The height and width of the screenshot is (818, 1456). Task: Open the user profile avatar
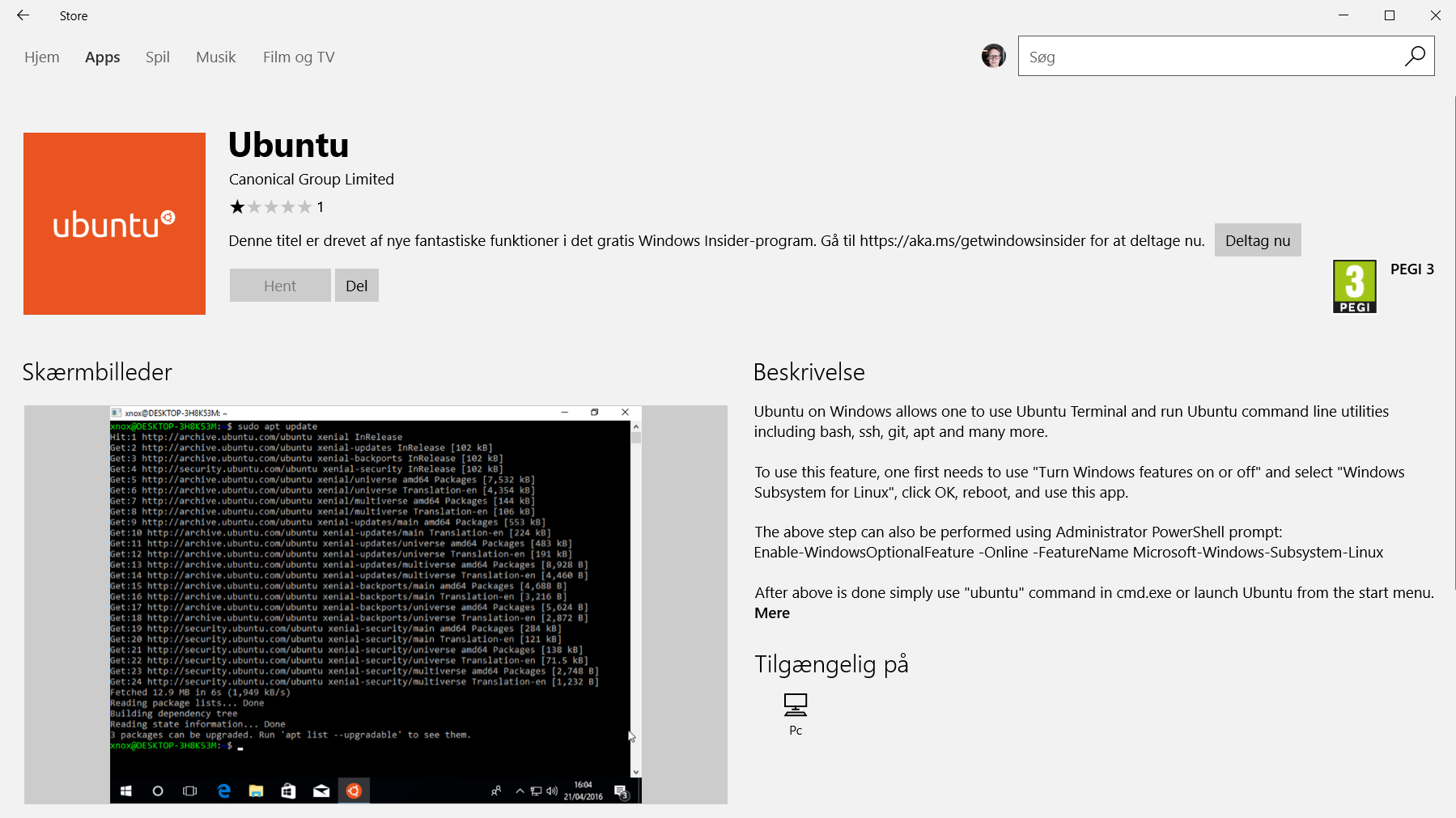point(993,56)
